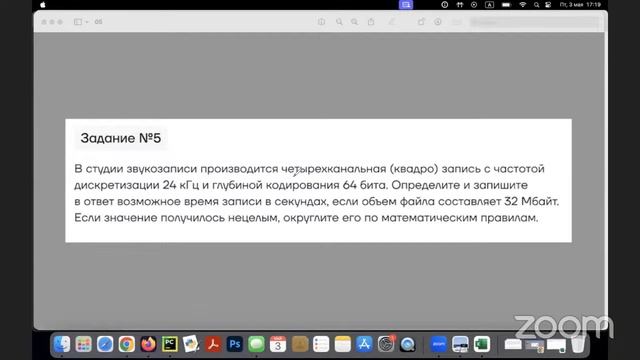
Task: Click the word "четырехканальная" in the task
Action: [x=333, y=169]
